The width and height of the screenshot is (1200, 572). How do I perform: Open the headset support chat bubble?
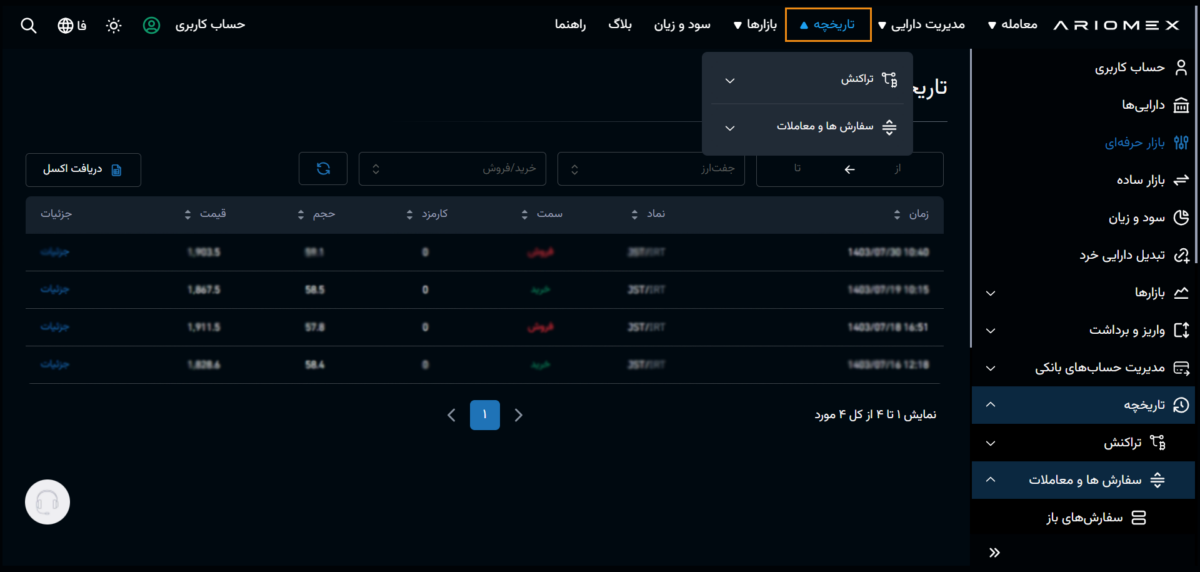47,502
